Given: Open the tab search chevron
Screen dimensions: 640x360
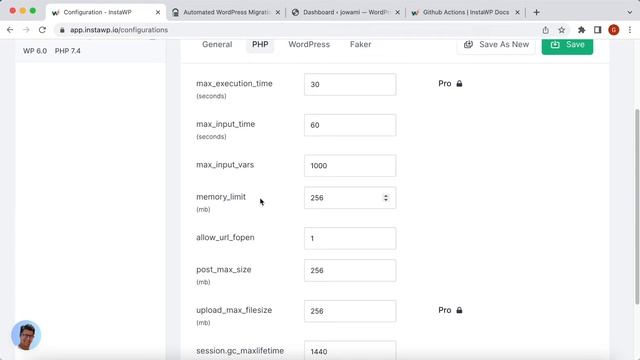Looking at the screenshot, I should (629, 12).
